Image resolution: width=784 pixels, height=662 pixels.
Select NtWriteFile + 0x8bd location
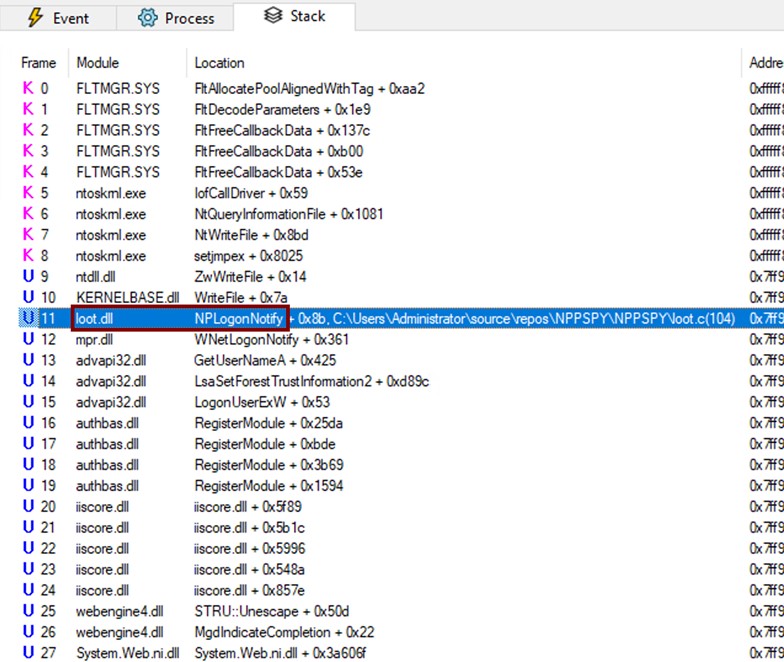[x=251, y=235]
